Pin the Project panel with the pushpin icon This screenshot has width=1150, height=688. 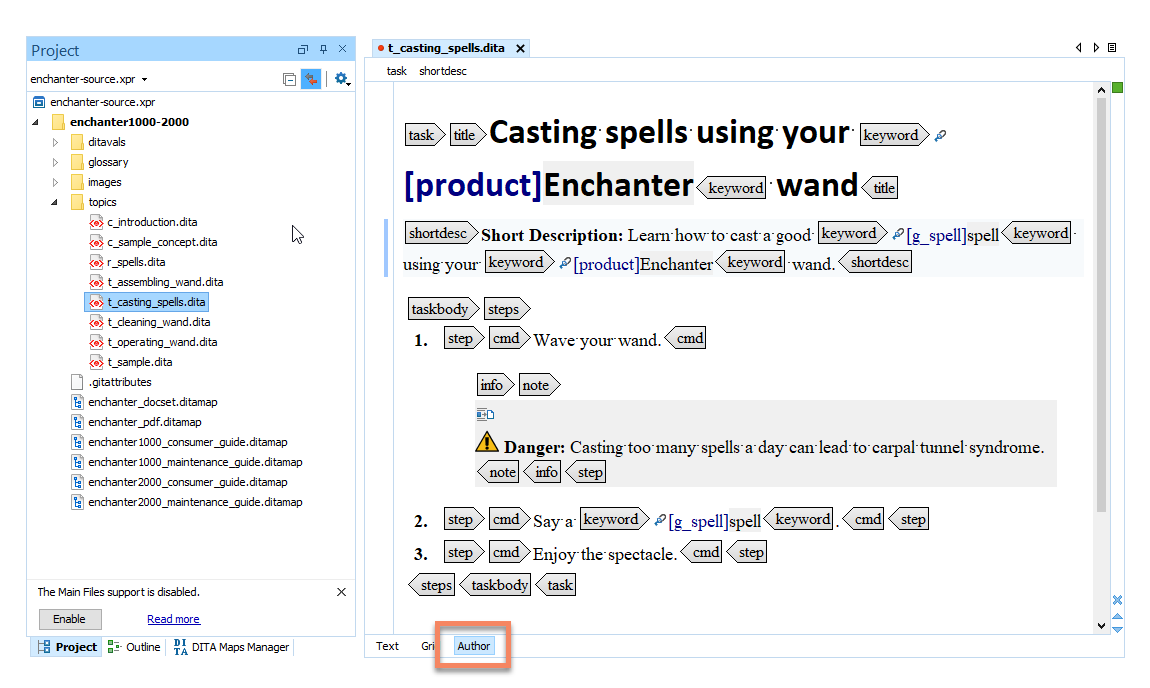(x=323, y=50)
